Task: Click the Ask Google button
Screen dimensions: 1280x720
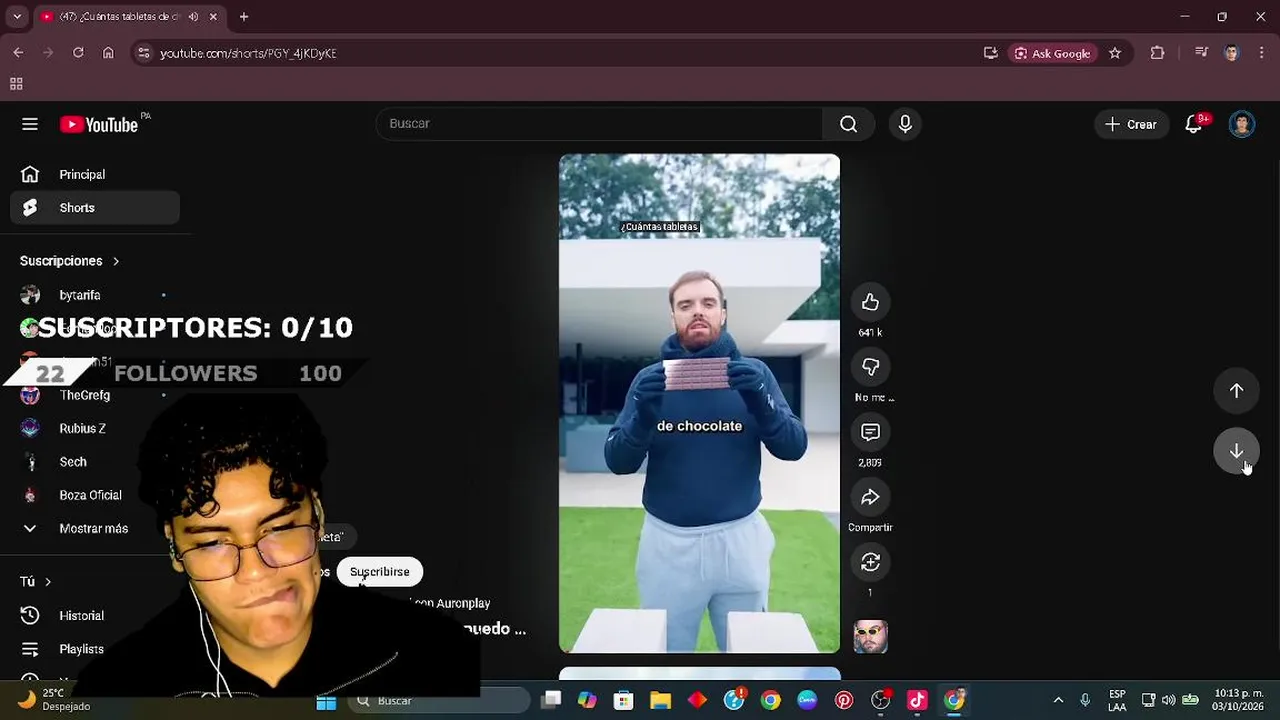Action: (x=1052, y=53)
